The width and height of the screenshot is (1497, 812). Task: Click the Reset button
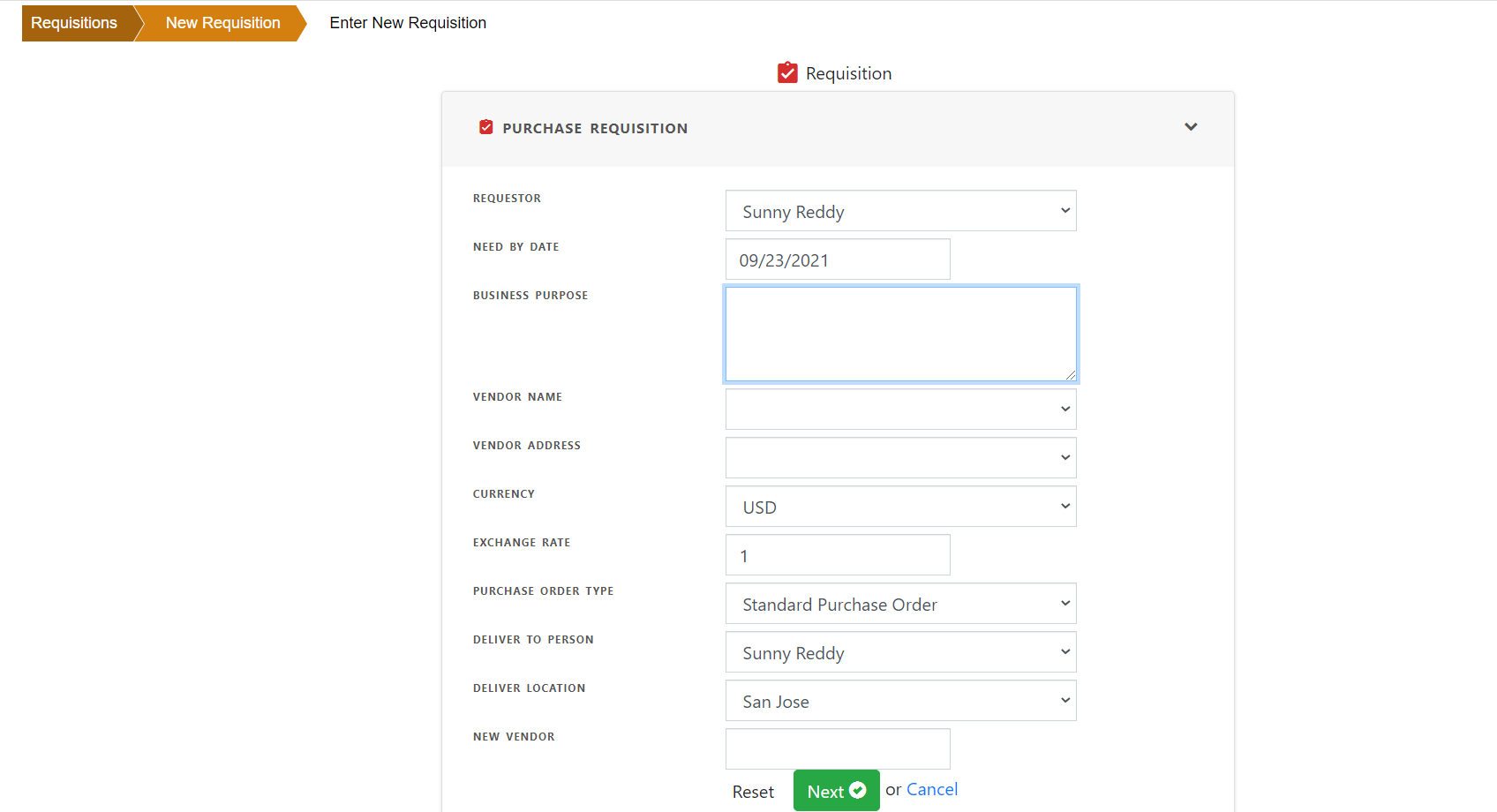[753, 792]
